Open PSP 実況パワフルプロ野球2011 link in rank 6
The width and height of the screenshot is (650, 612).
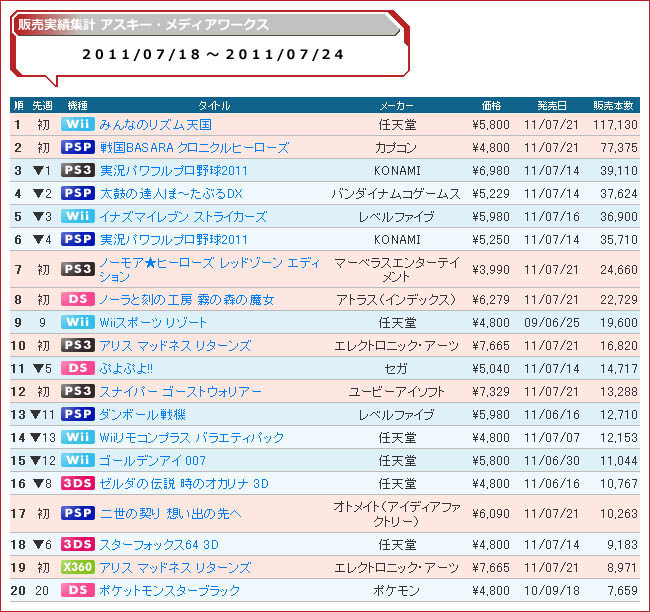(174, 240)
